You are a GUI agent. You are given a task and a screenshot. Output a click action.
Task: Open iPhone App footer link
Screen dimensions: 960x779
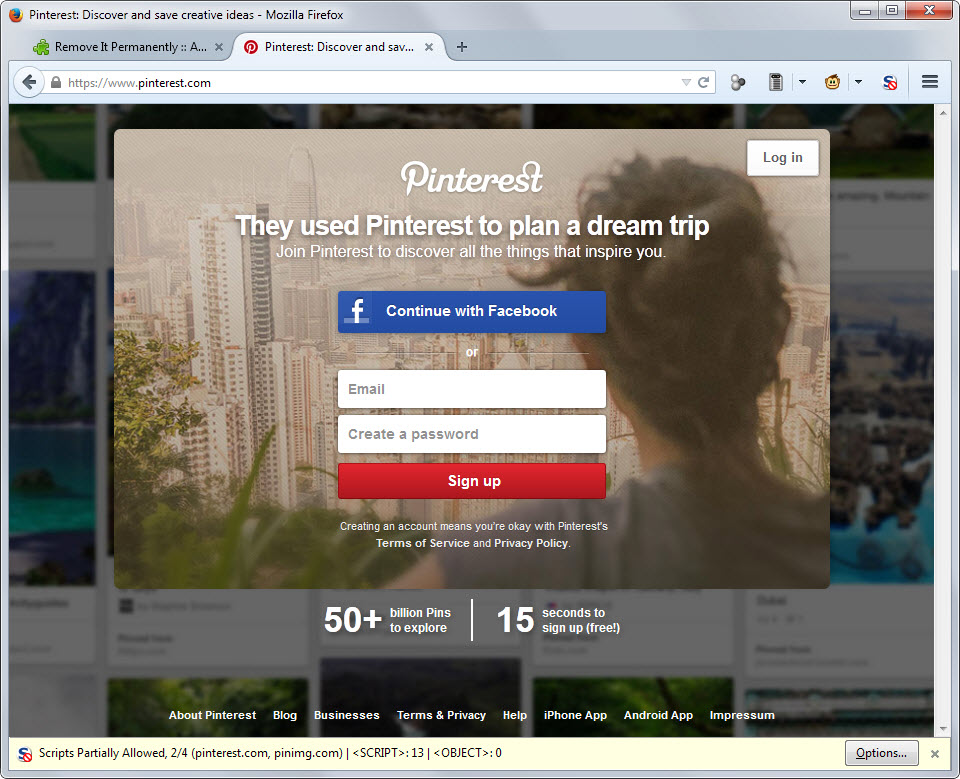[575, 715]
